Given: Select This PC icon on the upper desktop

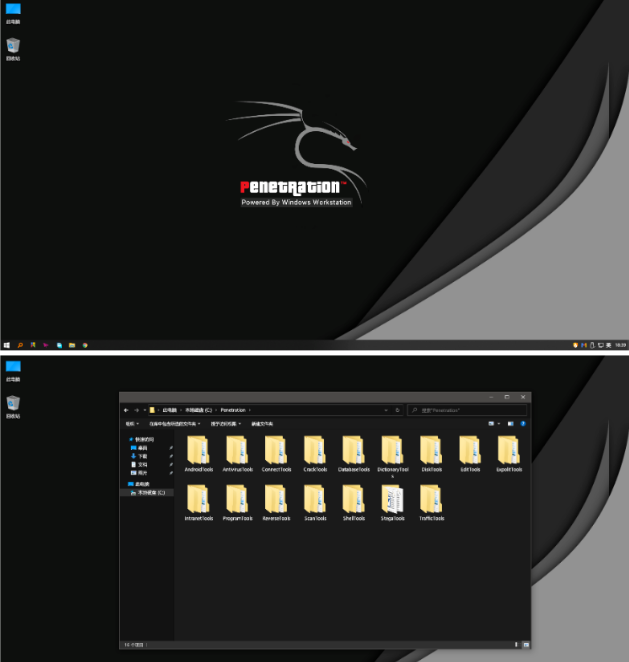Looking at the screenshot, I should point(13,13).
